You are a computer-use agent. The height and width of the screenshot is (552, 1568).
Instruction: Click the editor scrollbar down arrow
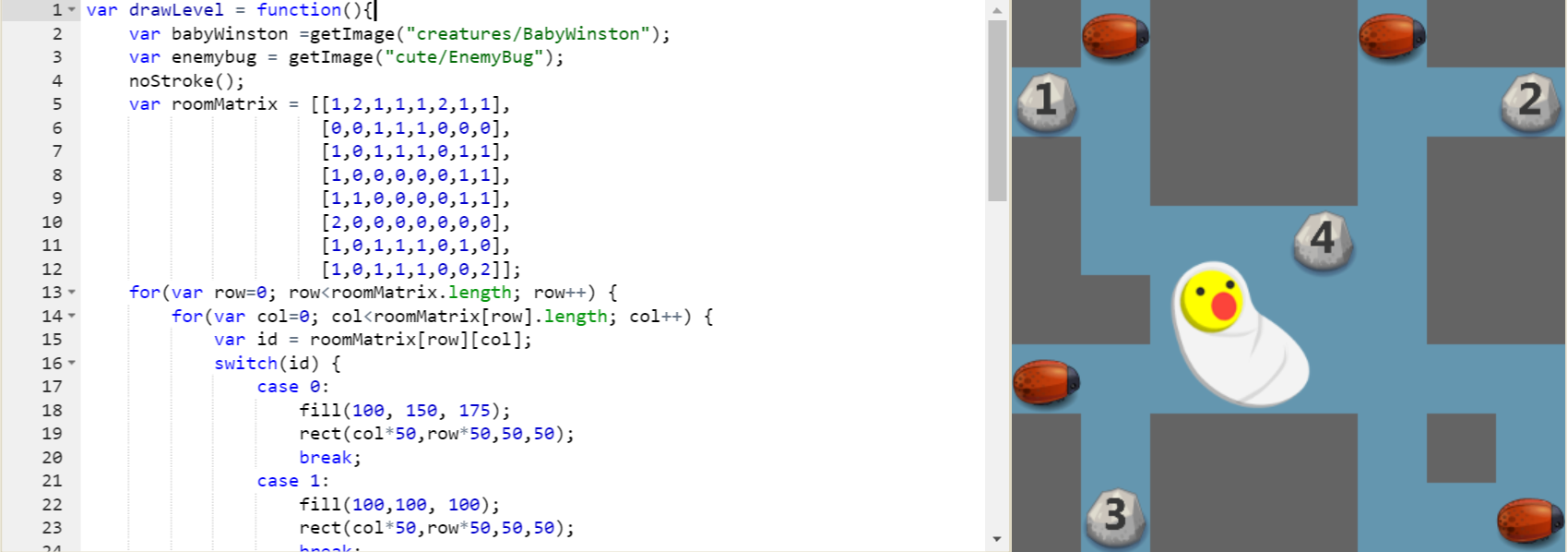(x=997, y=539)
